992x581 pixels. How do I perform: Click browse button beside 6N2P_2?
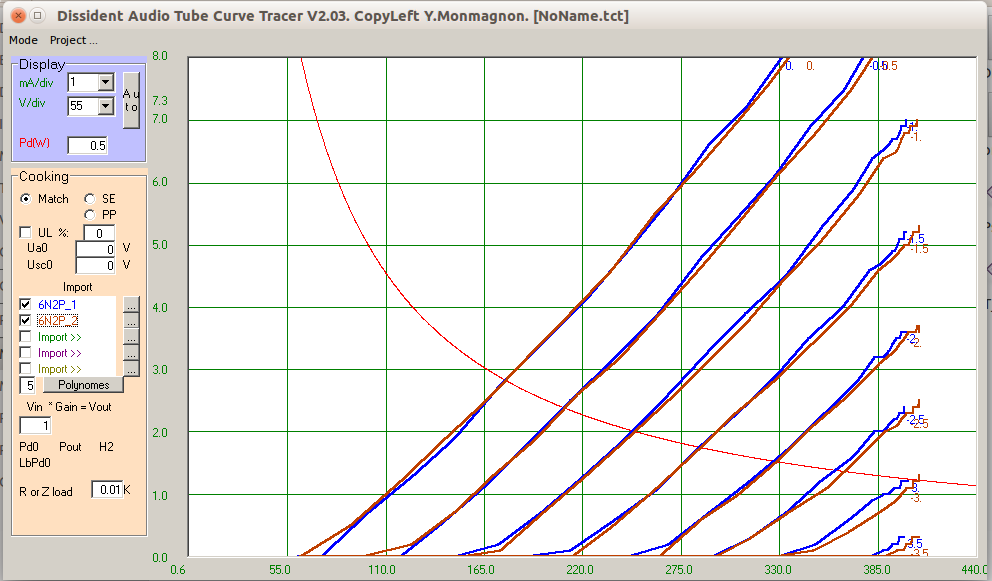click(x=131, y=321)
